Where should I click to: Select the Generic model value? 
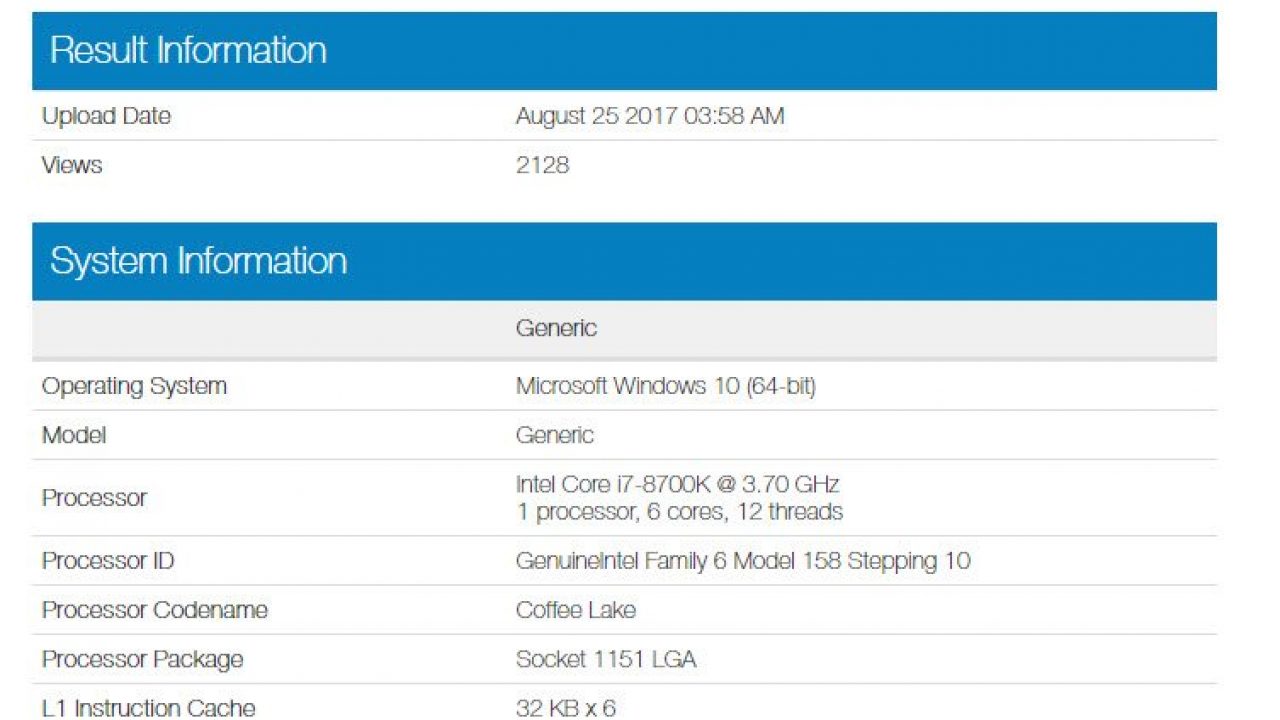555,435
